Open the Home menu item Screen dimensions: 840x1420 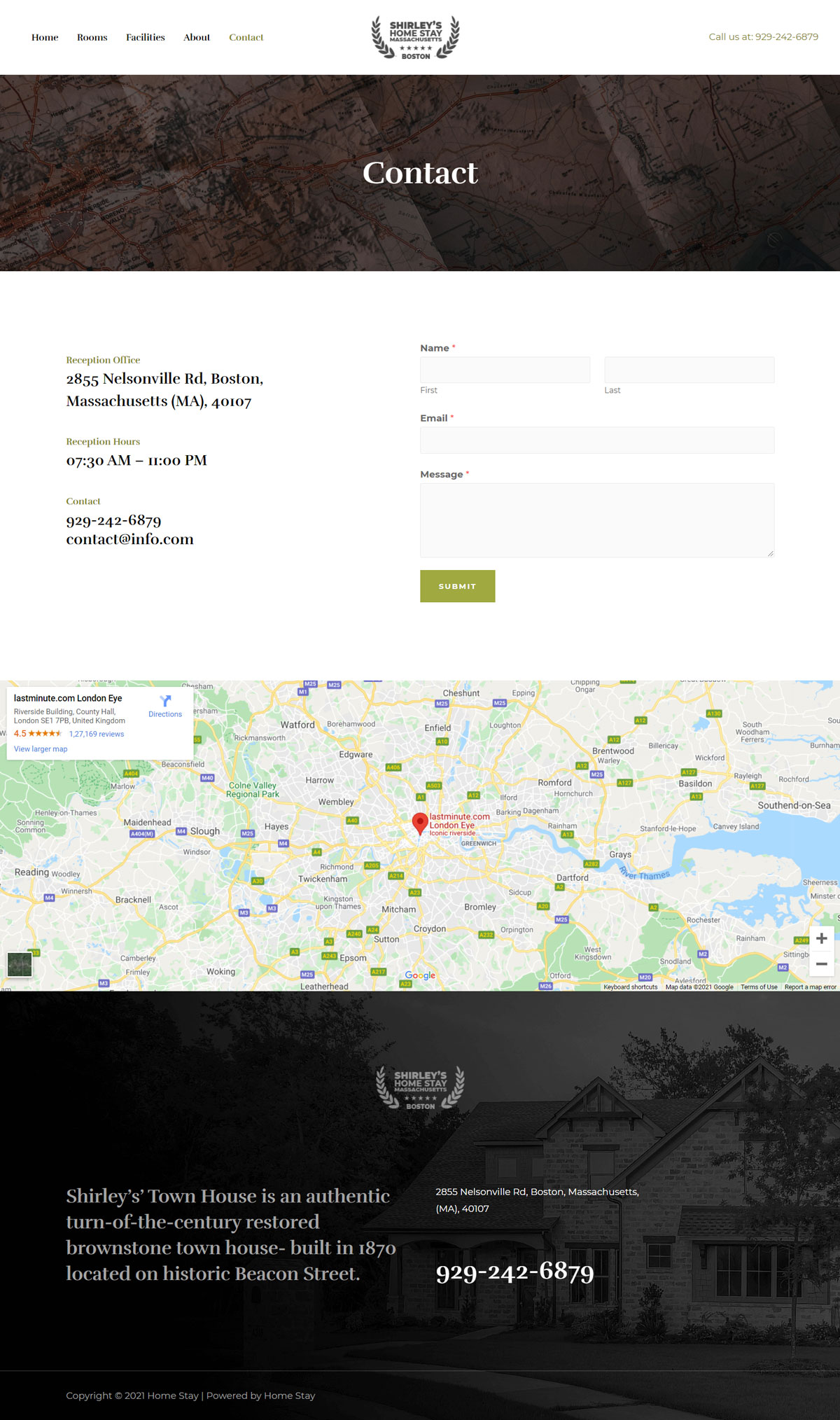[45, 38]
